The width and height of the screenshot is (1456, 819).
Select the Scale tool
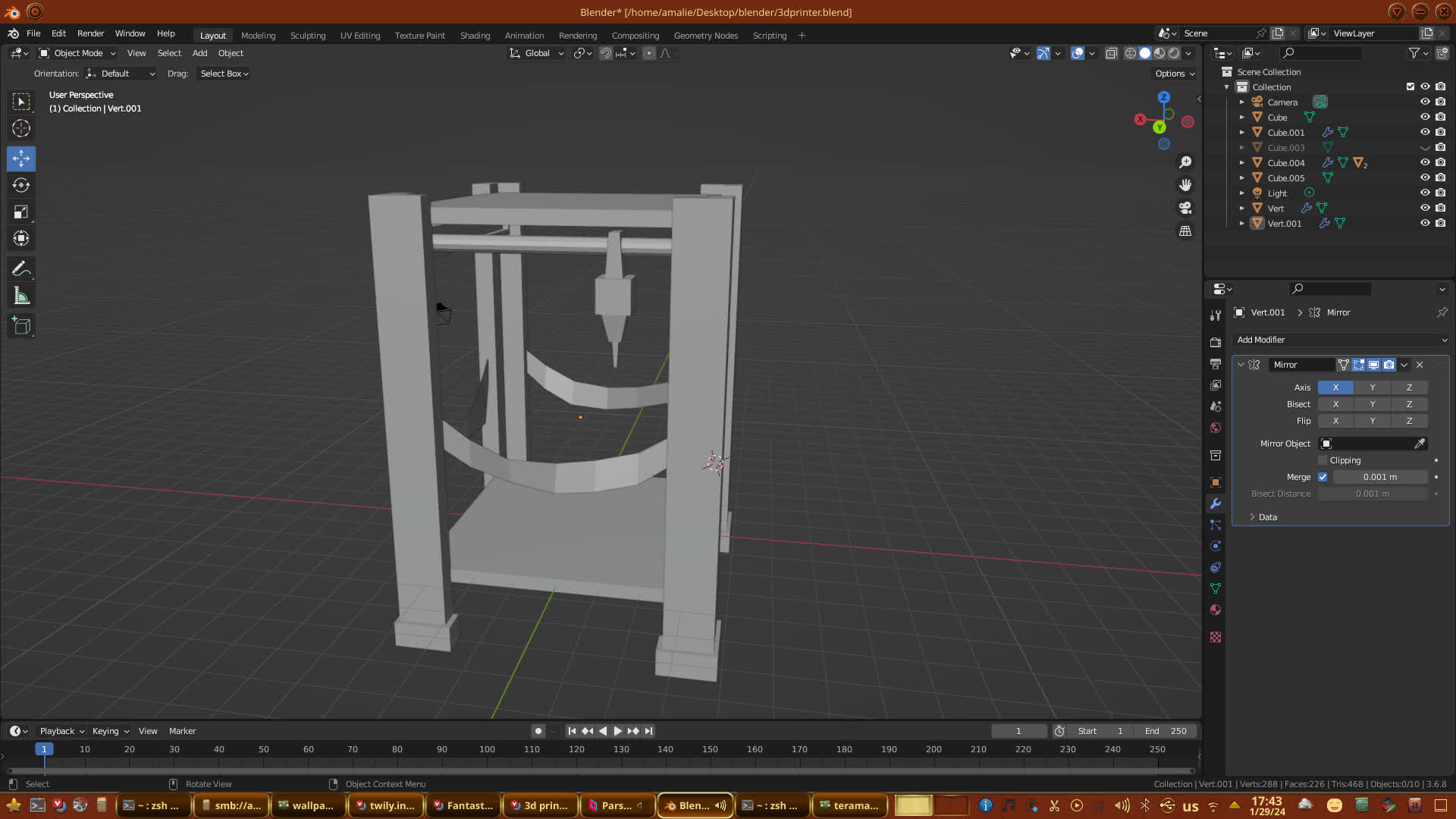[21, 212]
